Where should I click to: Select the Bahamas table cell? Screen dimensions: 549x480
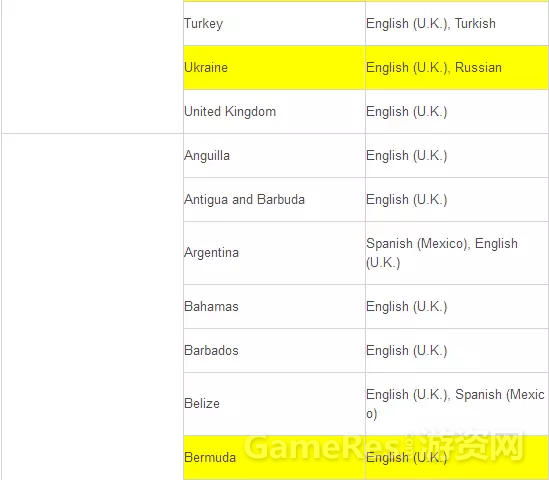274,306
